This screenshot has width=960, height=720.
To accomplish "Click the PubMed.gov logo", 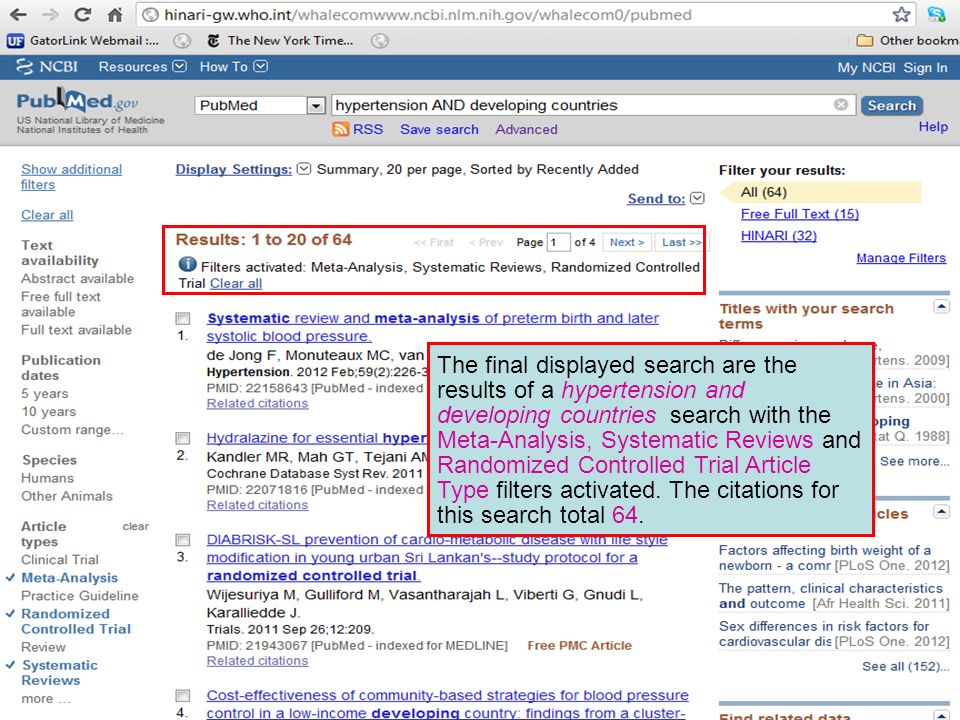I will click(x=77, y=100).
